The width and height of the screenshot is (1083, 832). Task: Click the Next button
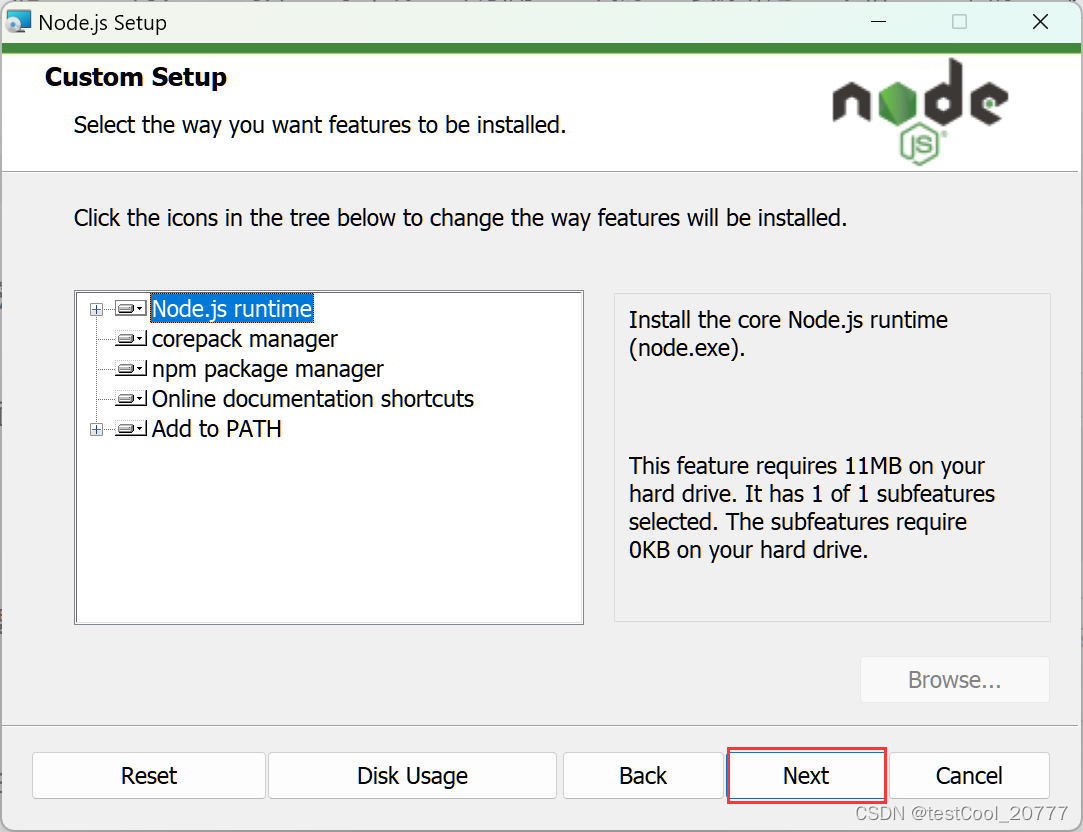pos(806,775)
